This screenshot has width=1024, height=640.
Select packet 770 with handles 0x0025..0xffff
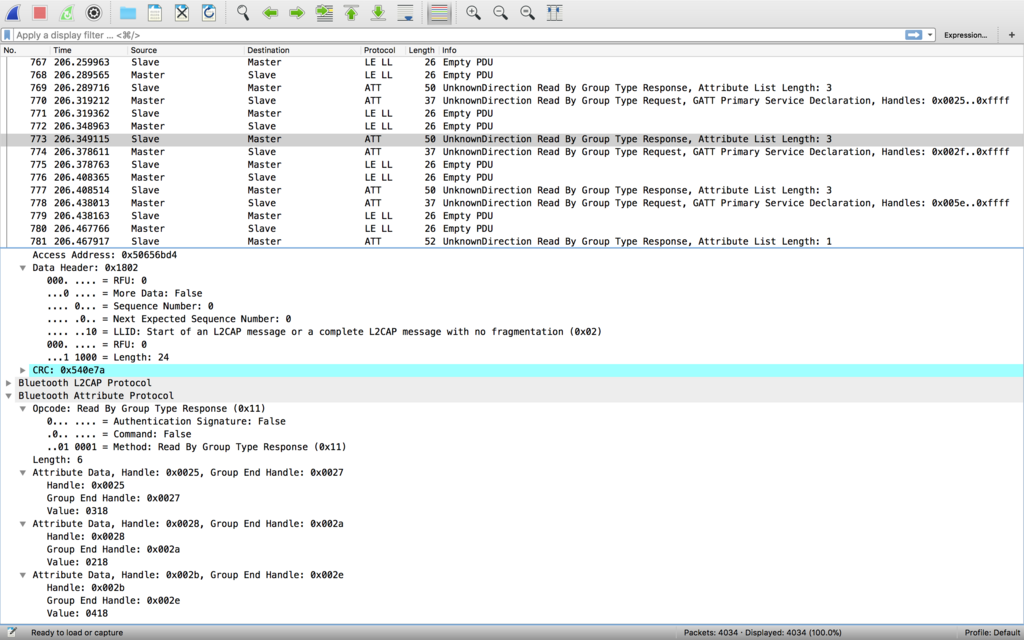click(512, 101)
